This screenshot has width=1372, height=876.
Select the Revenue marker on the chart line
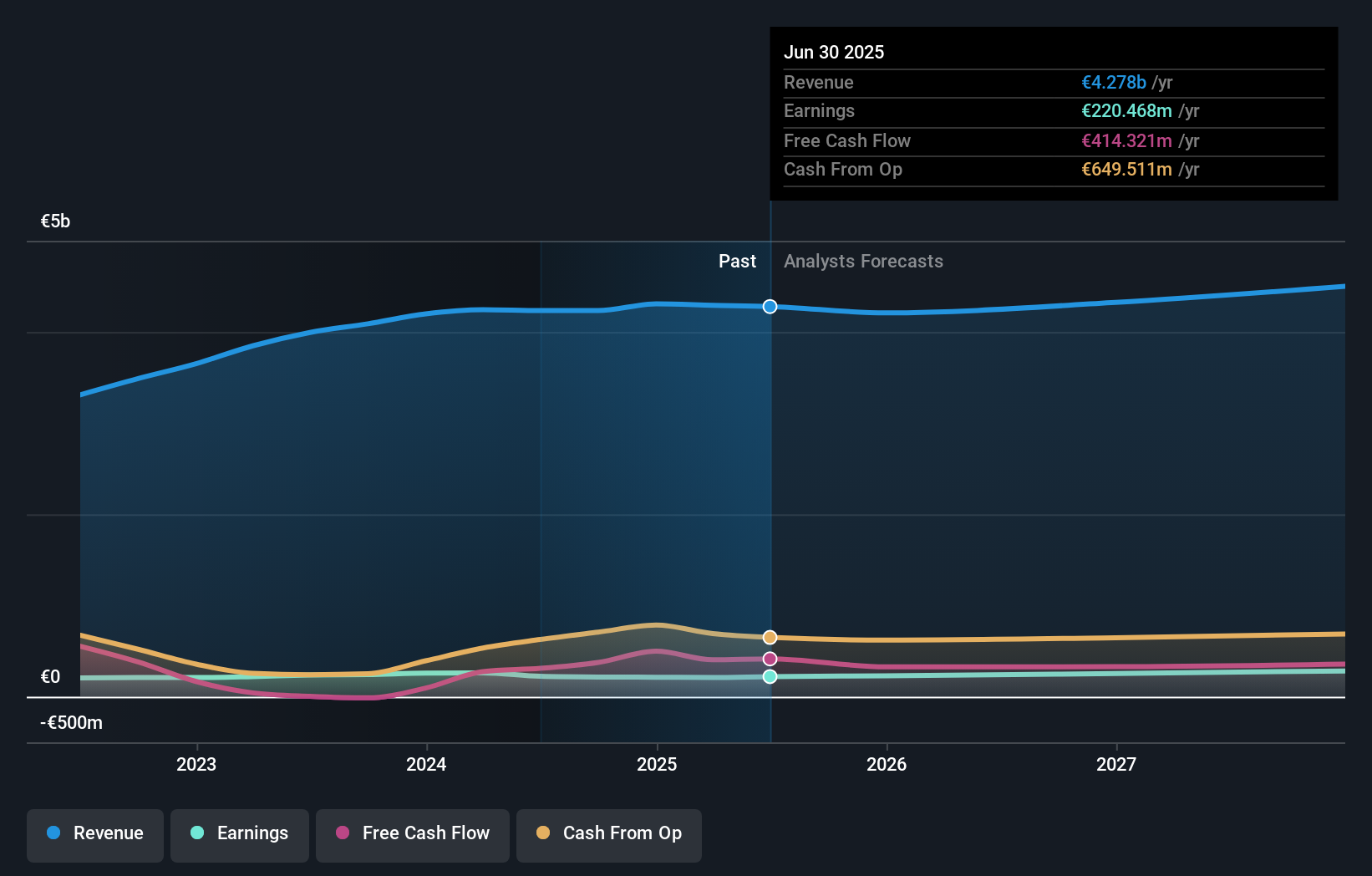click(x=769, y=306)
